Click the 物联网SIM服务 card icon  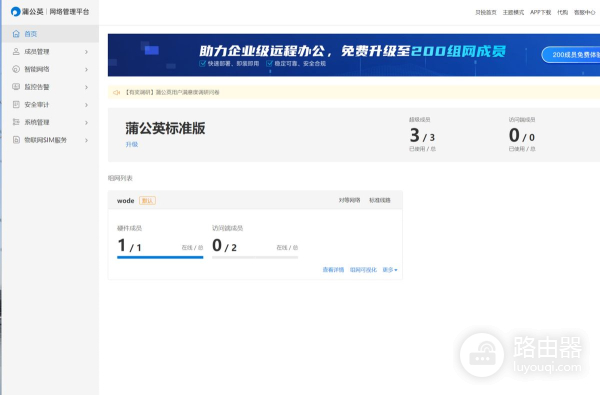(16, 140)
